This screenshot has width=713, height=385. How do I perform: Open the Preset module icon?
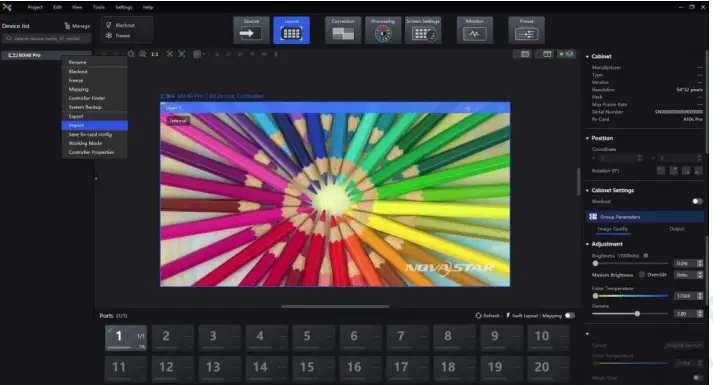click(x=526, y=30)
